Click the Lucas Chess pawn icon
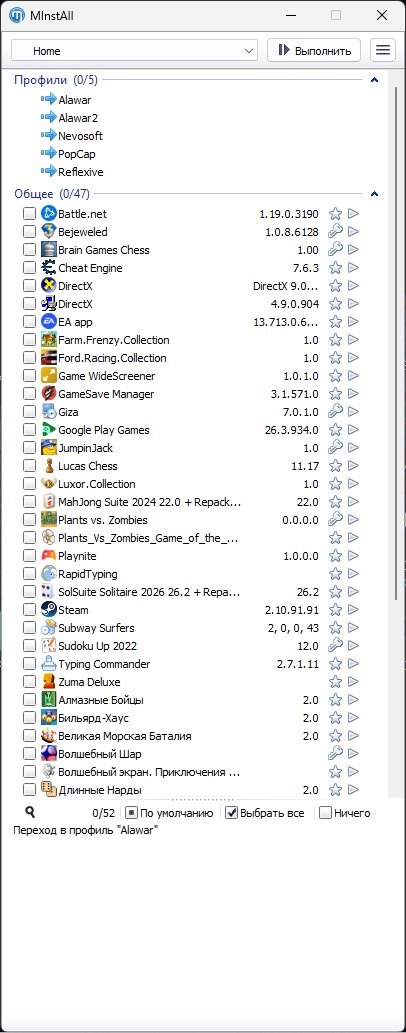This screenshot has height=1033, width=406. (49, 466)
